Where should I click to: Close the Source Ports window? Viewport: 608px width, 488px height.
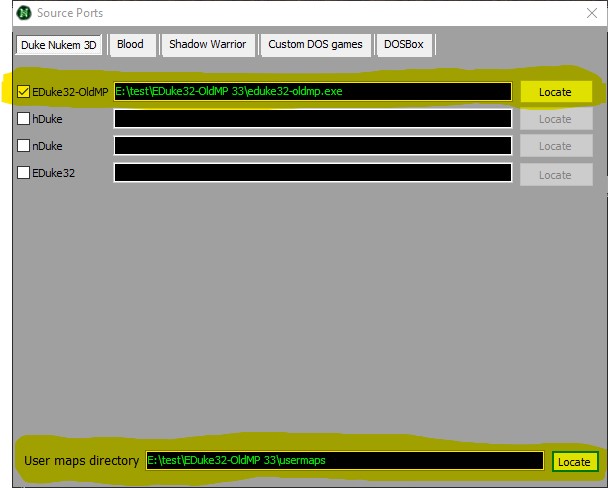592,13
